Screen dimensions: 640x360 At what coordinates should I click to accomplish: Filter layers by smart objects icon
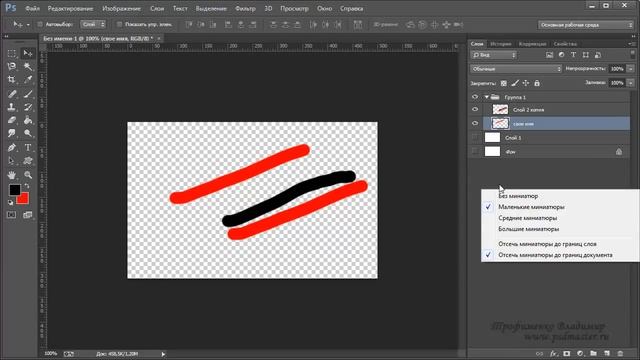[598, 55]
